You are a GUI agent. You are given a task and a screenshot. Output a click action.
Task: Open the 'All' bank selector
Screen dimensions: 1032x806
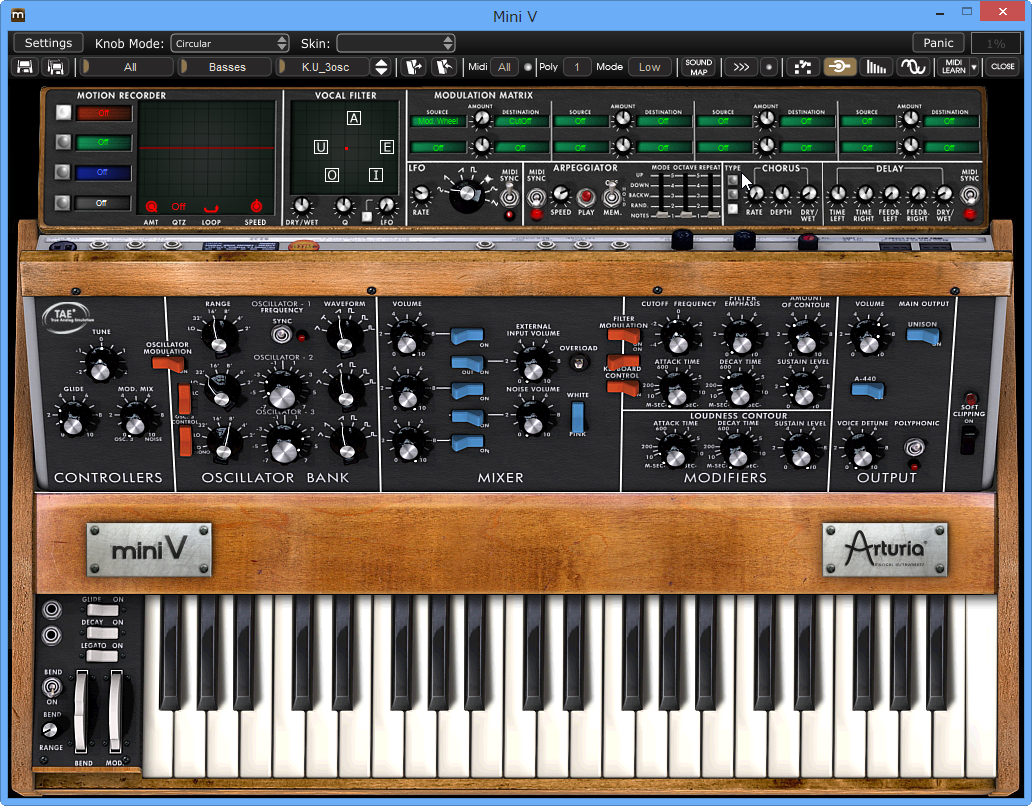[127, 66]
